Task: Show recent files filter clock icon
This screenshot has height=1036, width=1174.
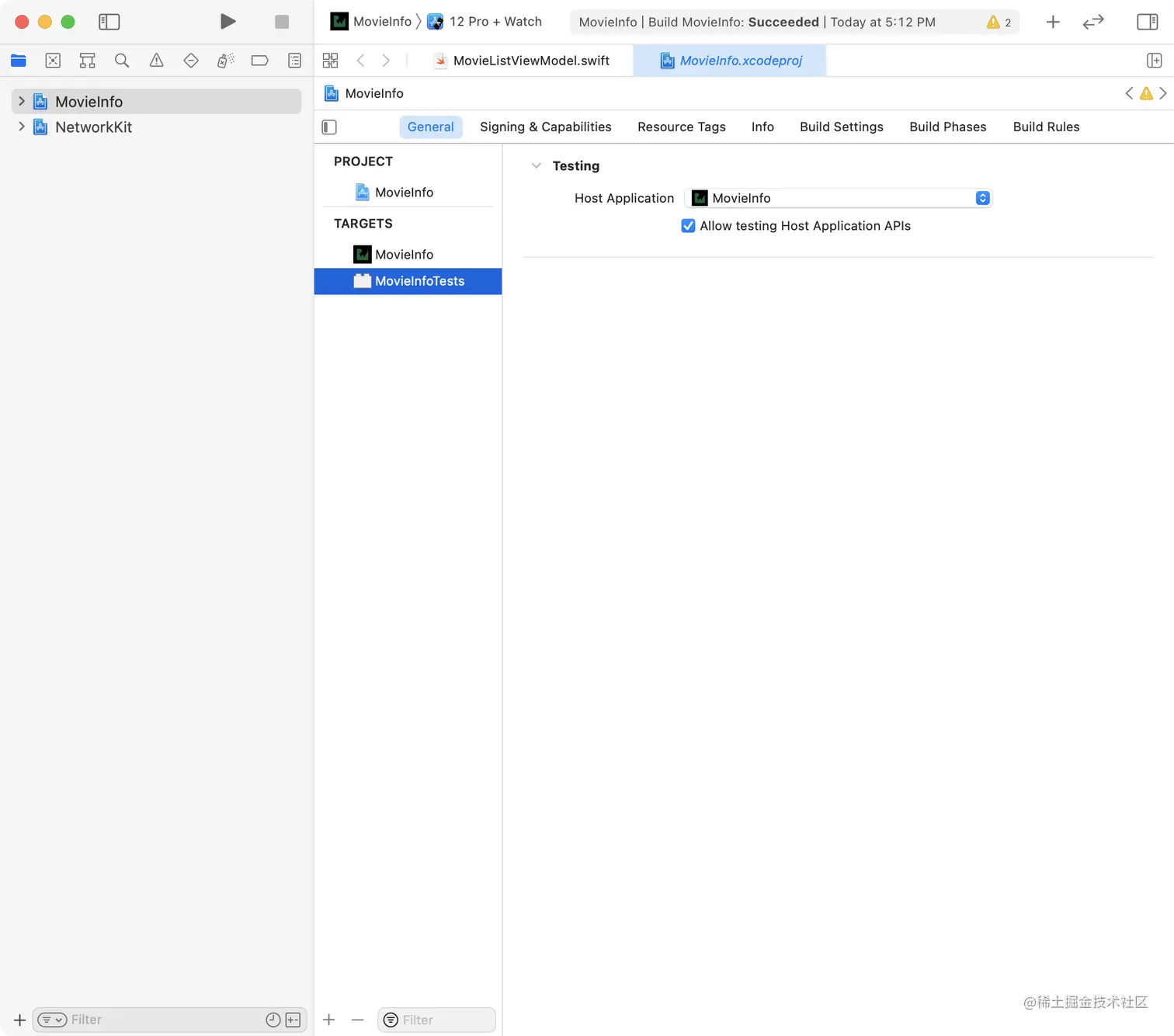Action: [273, 1020]
